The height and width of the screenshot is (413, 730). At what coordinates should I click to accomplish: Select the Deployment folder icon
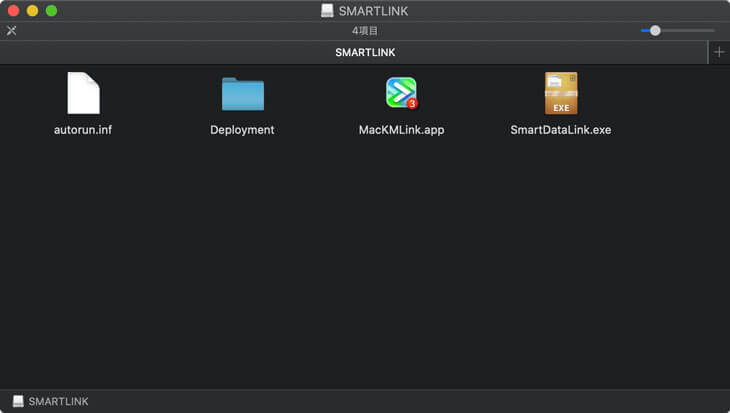click(x=242, y=94)
